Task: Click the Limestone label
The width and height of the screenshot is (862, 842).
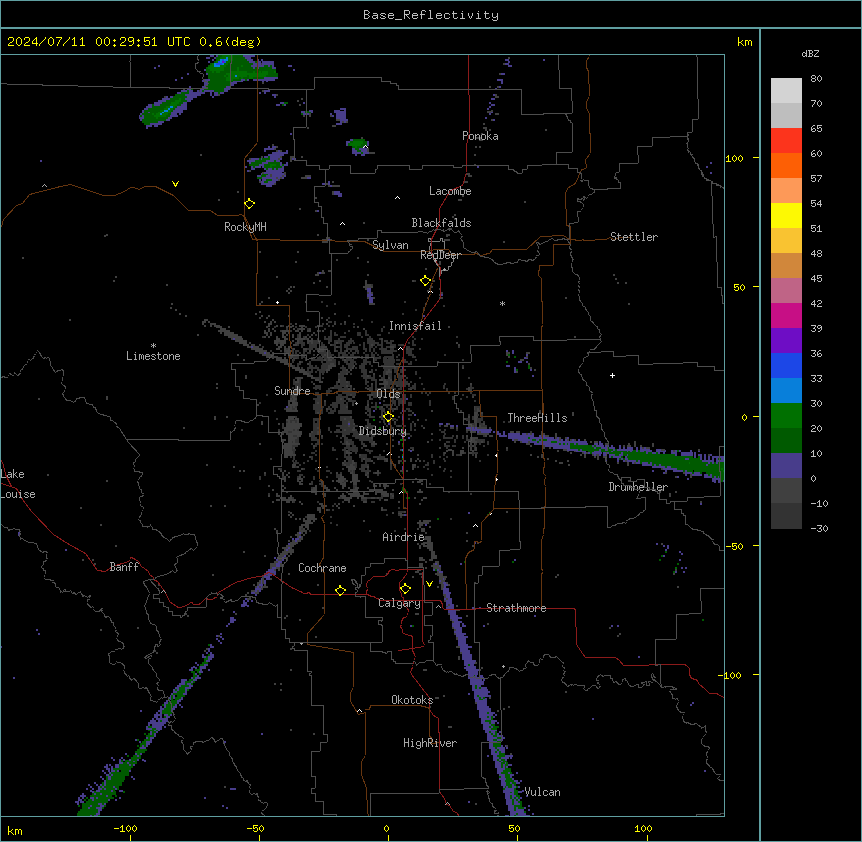Action: click(x=153, y=356)
